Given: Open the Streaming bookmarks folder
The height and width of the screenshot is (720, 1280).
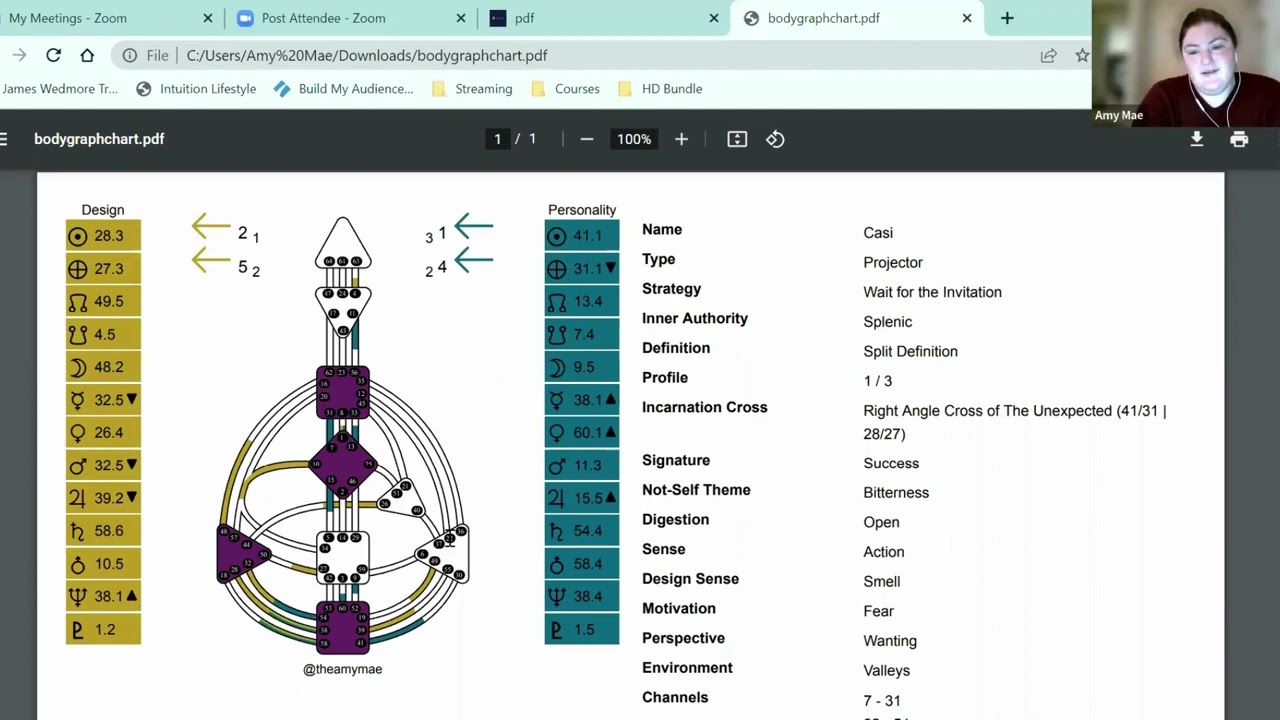Looking at the screenshot, I should pyautogui.click(x=472, y=89).
